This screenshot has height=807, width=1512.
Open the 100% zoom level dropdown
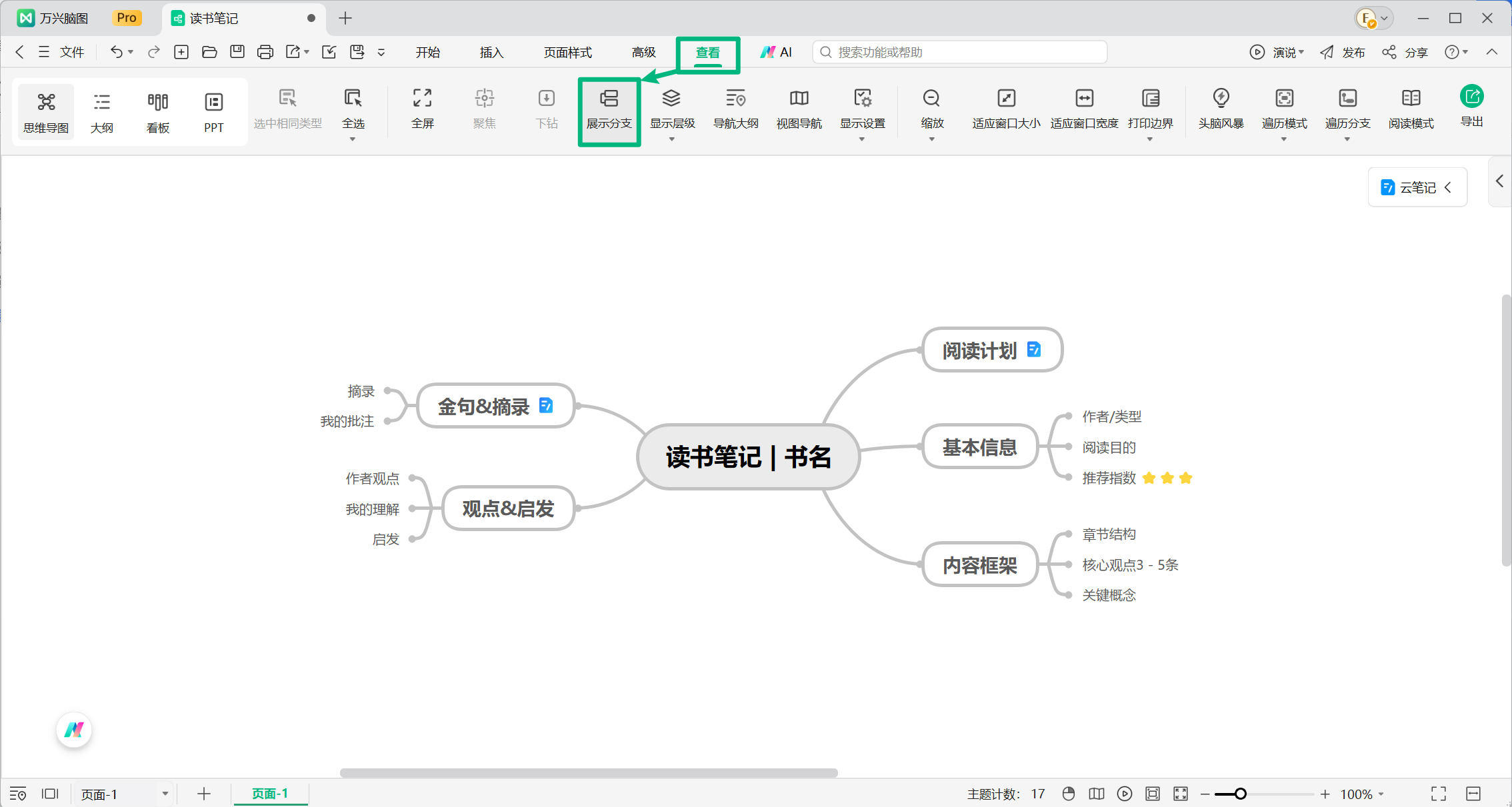[x=1362, y=794]
